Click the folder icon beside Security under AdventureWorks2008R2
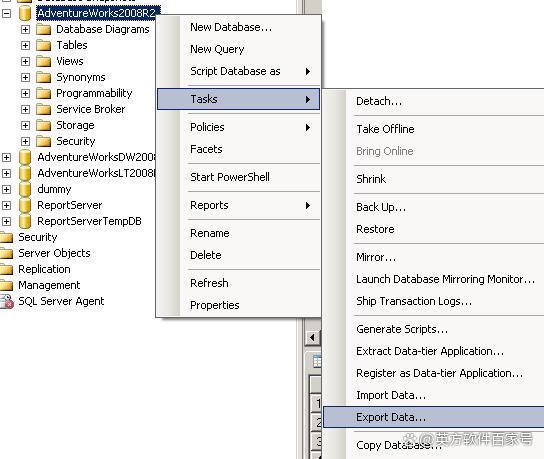 click(44, 141)
